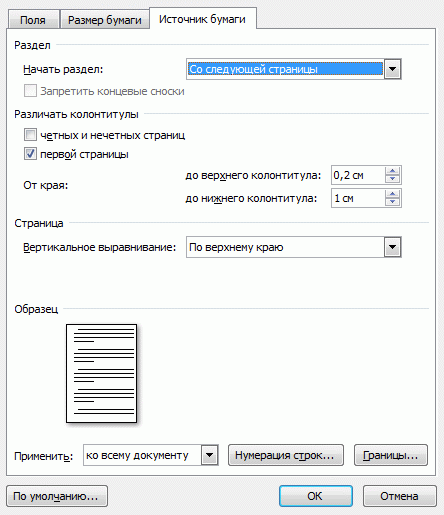Click the верхнего колонтитула value field
The width and height of the screenshot is (444, 515).
pos(358,175)
